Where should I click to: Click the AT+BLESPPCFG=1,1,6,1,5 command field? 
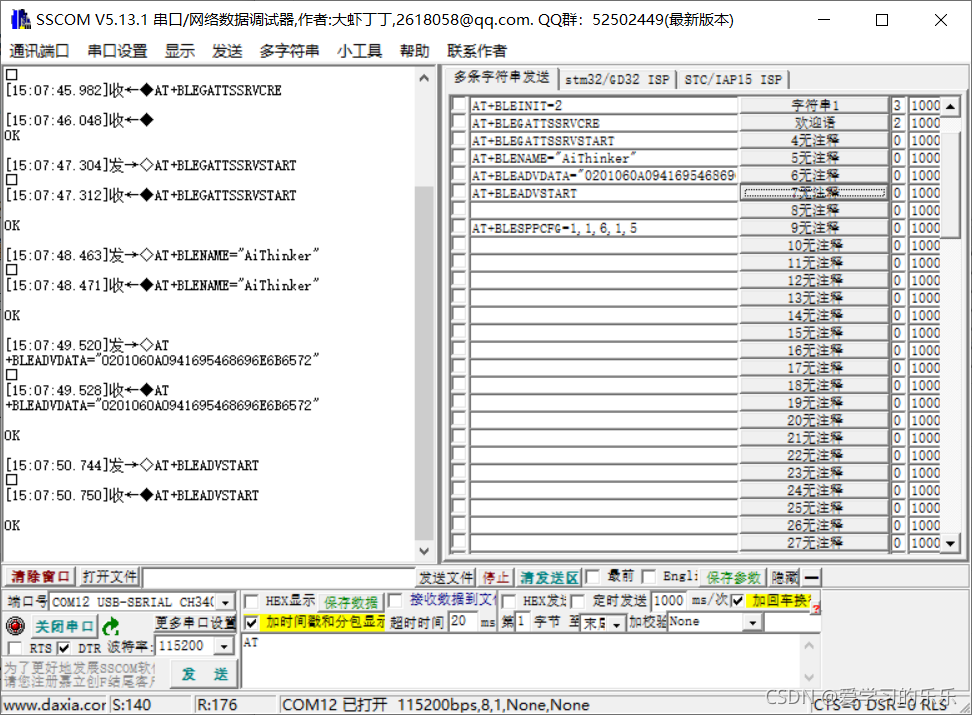604,228
